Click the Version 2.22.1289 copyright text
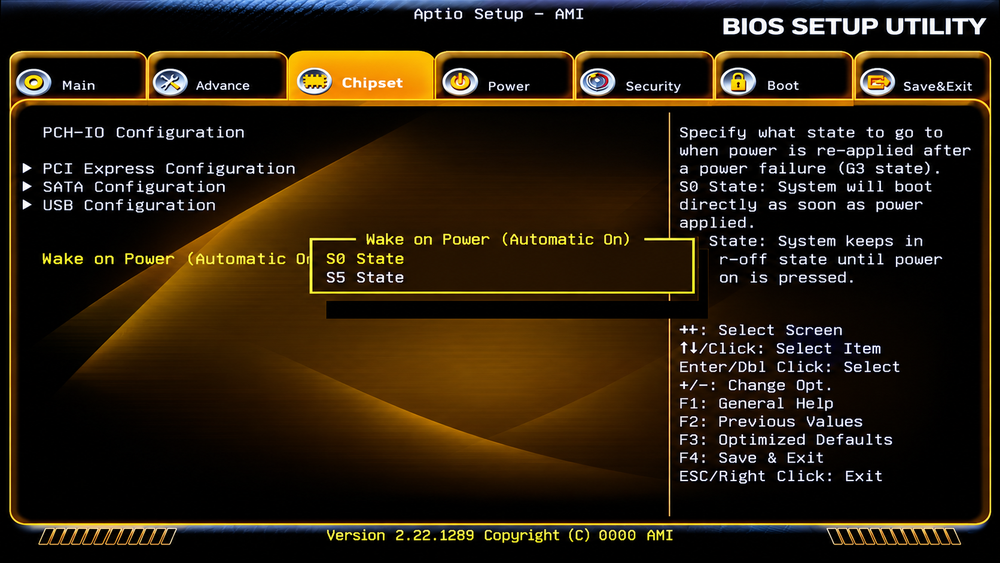The image size is (1000, 563). click(x=500, y=536)
